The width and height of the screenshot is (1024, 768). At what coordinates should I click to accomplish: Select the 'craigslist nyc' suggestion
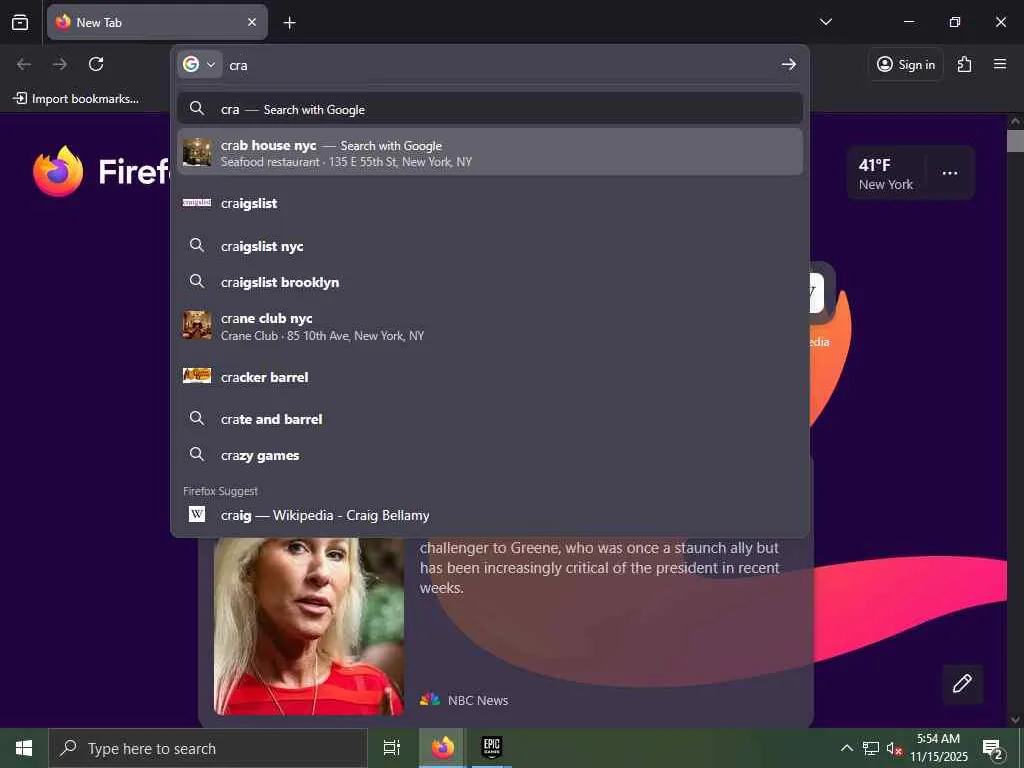490,246
